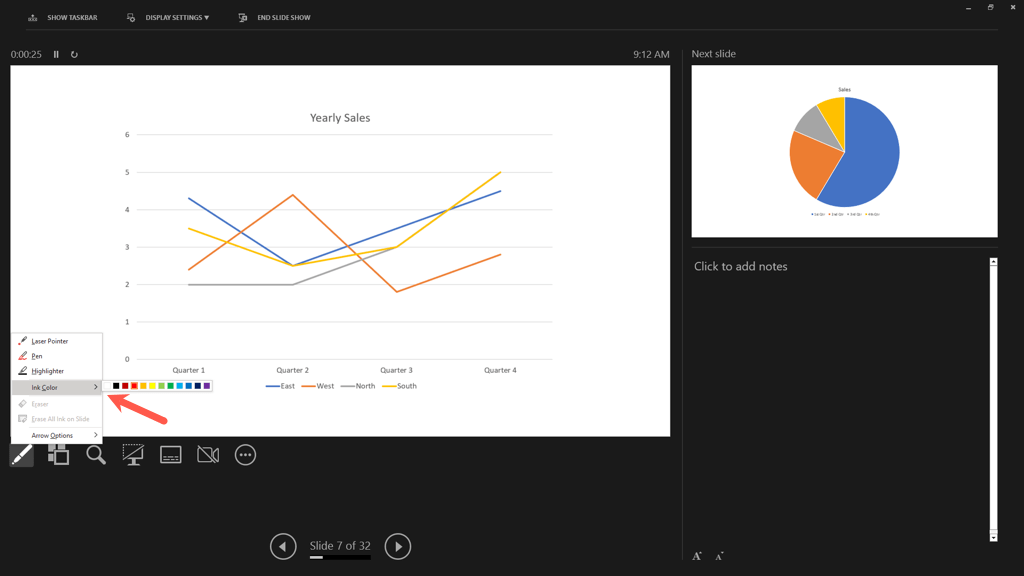Pick the black ink color swatch
This screenshot has height=576, width=1024.
coord(116,386)
